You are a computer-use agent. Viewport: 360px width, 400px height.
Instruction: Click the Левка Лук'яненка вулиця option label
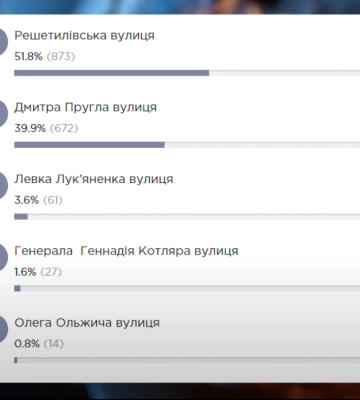pyautogui.click(x=94, y=179)
